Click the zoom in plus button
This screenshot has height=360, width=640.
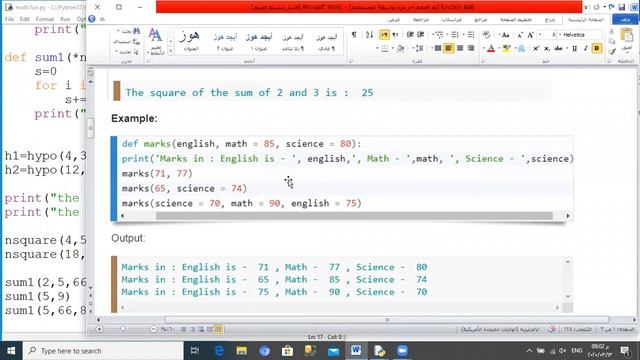point(99,329)
